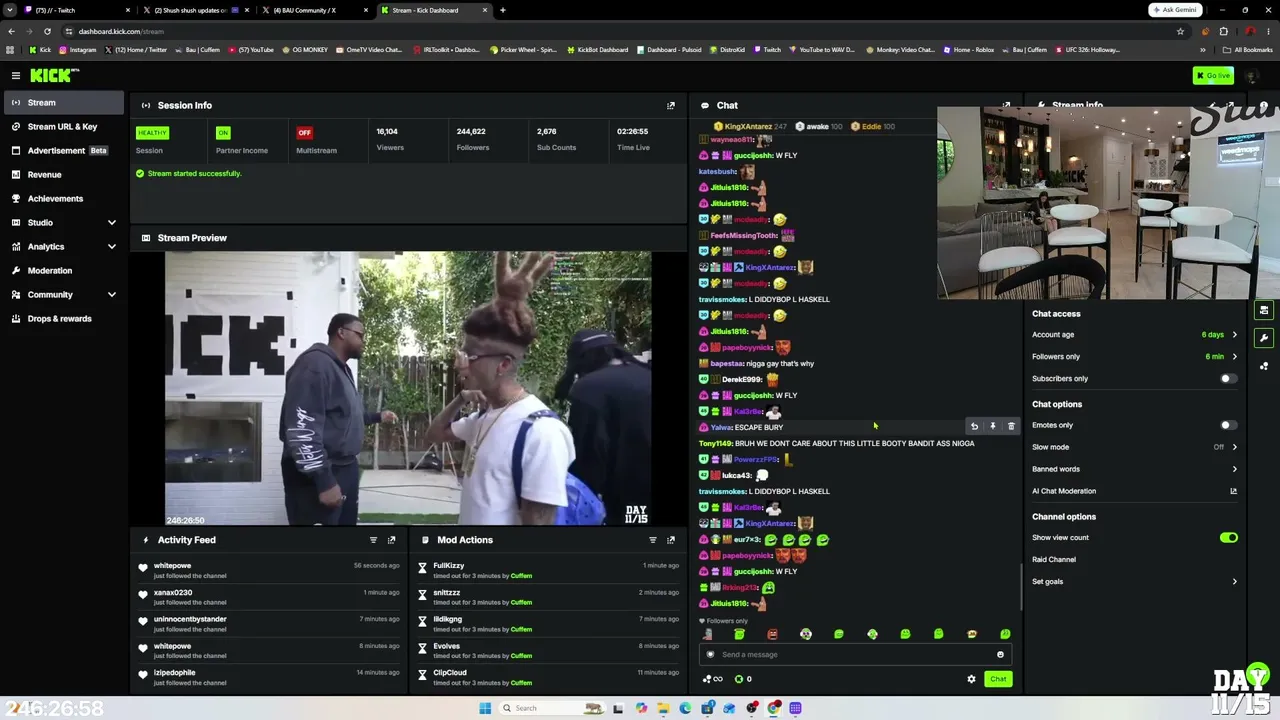Click the Drops & rewards gift icon

pos(16,319)
